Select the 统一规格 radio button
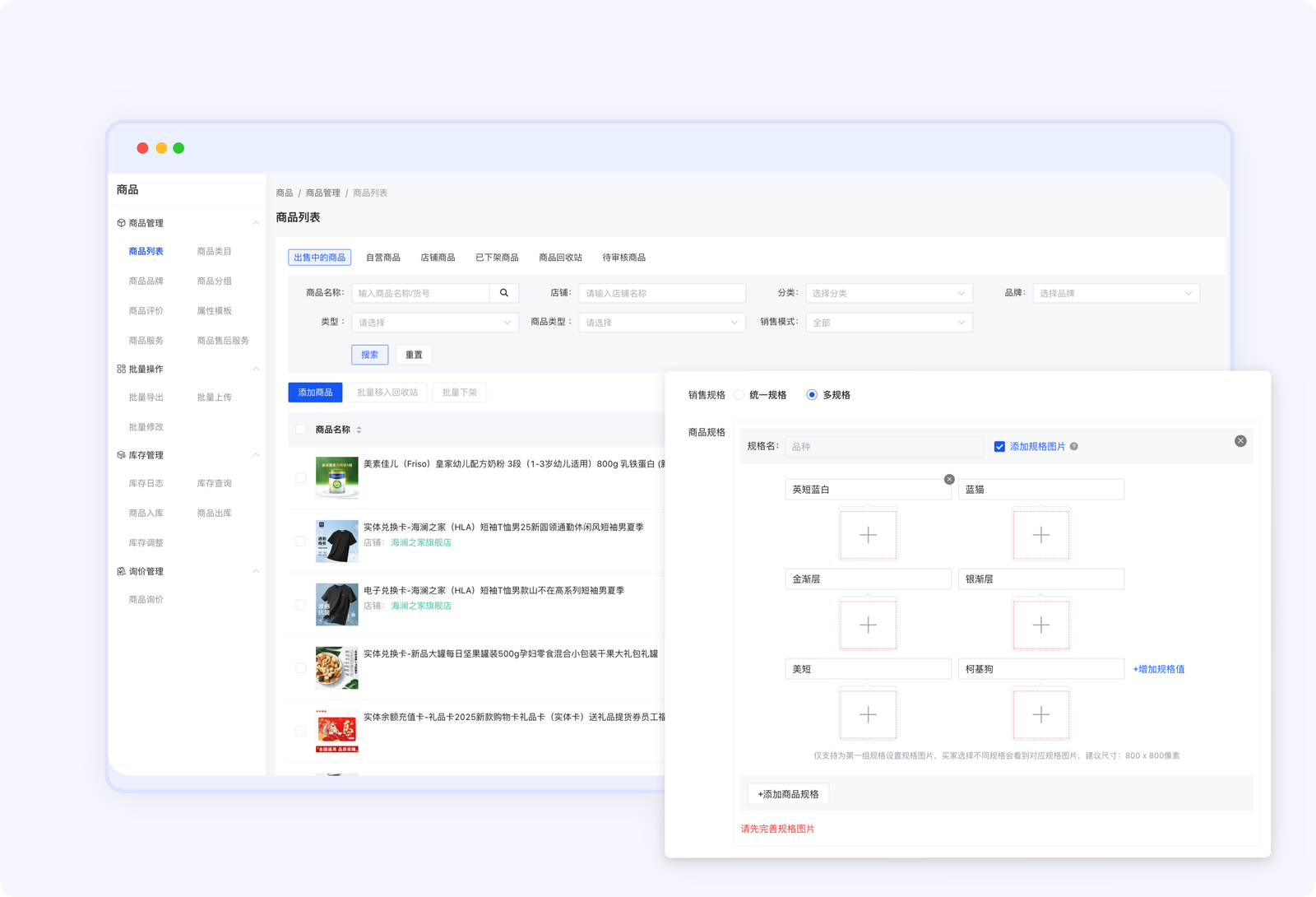 click(x=739, y=395)
